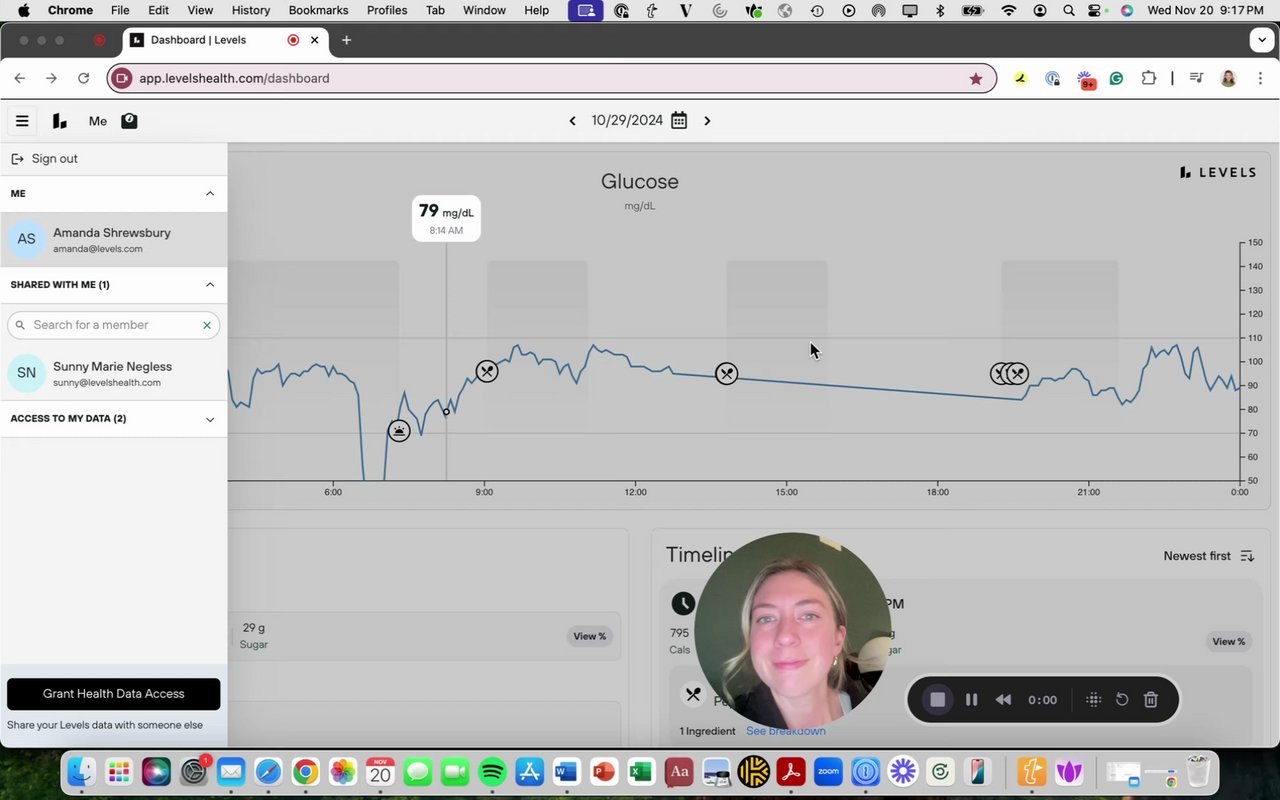This screenshot has width=1280, height=800.
Task: Go back in browser history
Action: tap(20, 78)
